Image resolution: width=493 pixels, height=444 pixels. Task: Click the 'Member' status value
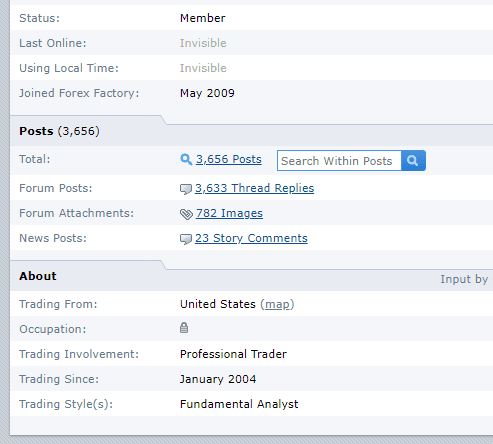(203, 18)
